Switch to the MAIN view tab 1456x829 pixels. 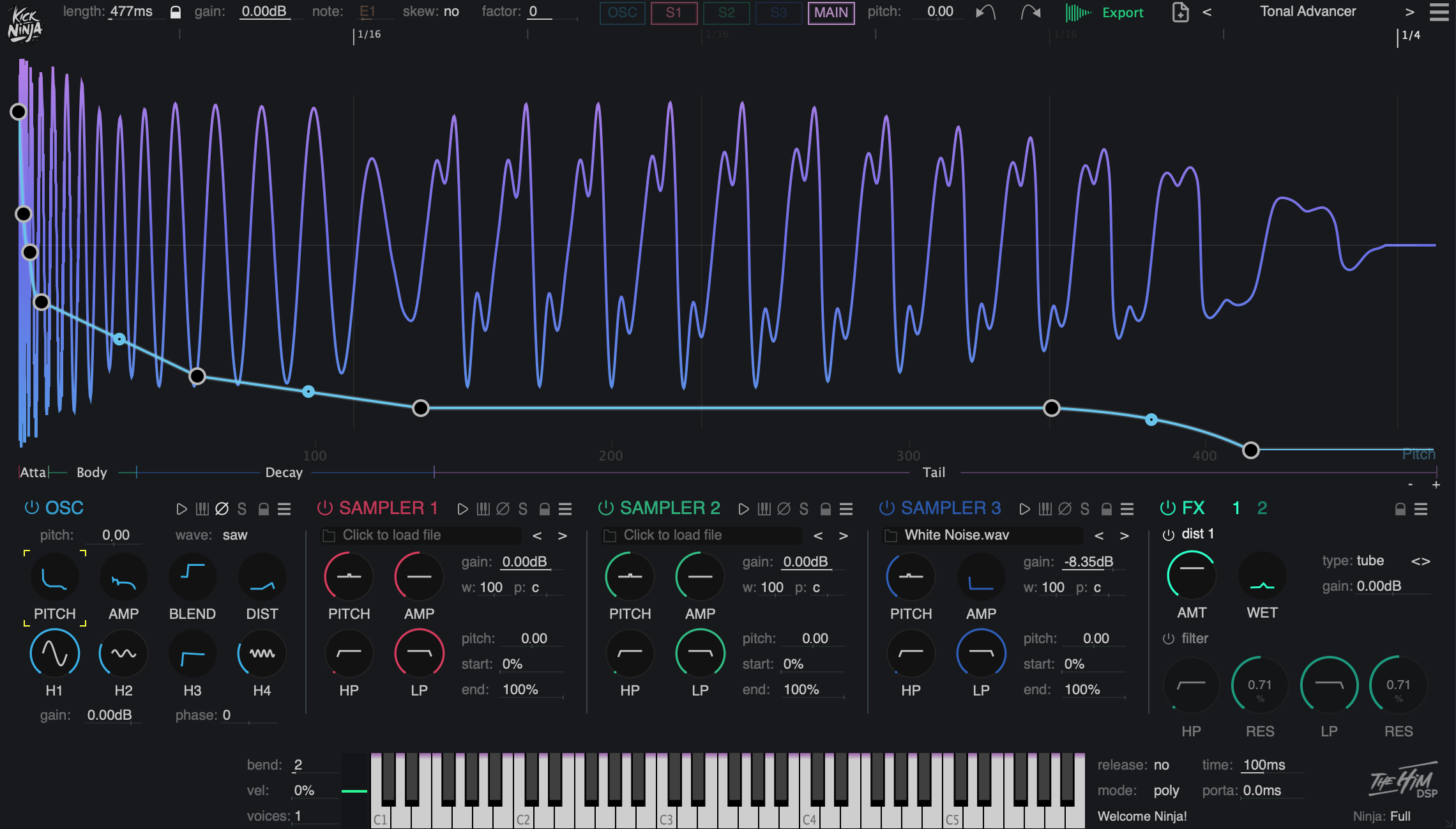831,13
